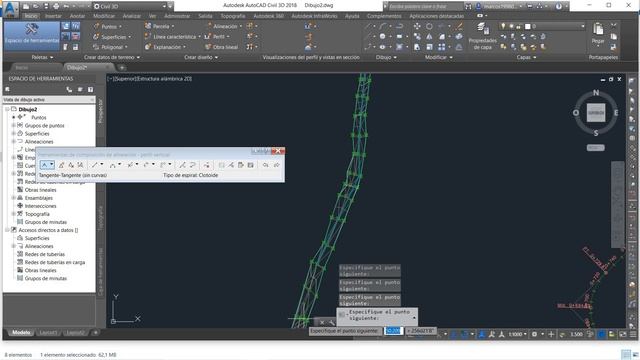This screenshot has width=640, height=360.
Task: Open the Perfil dropdown in the ribbon
Action: click(x=218, y=37)
